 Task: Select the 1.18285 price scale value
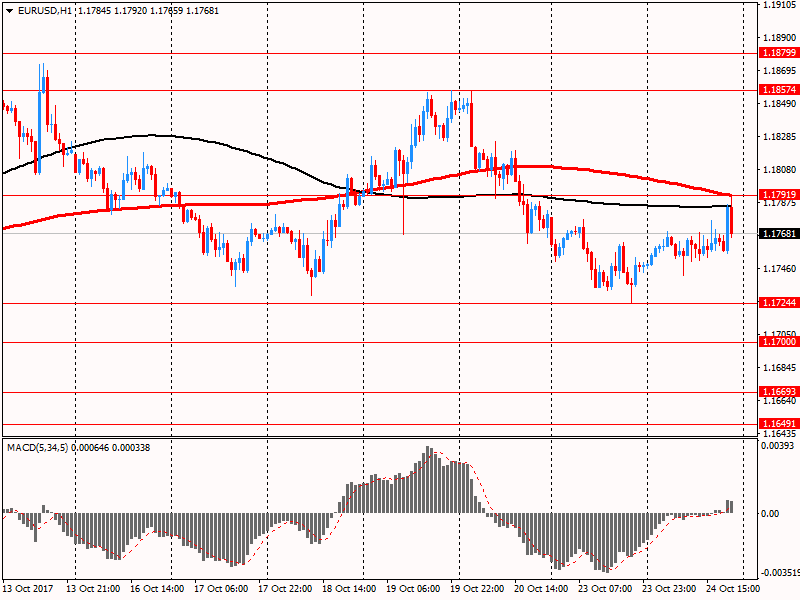click(x=780, y=137)
